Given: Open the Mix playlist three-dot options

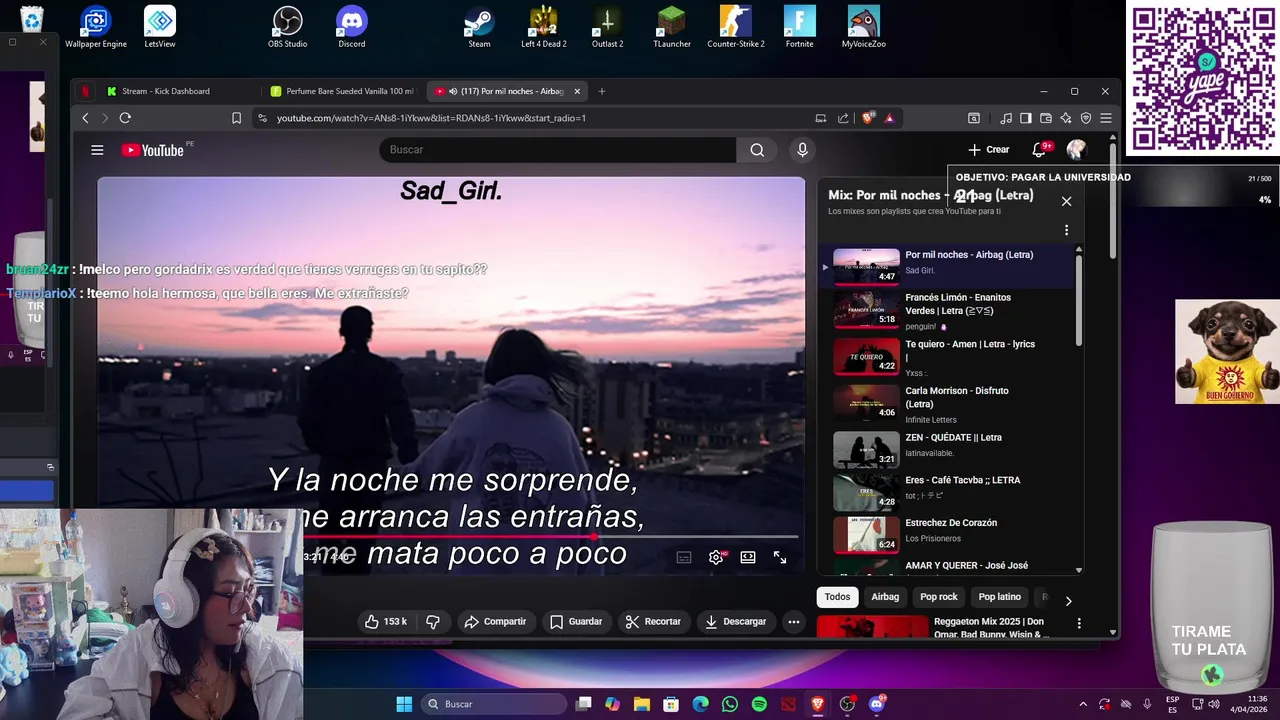Looking at the screenshot, I should [x=1066, y=230].
